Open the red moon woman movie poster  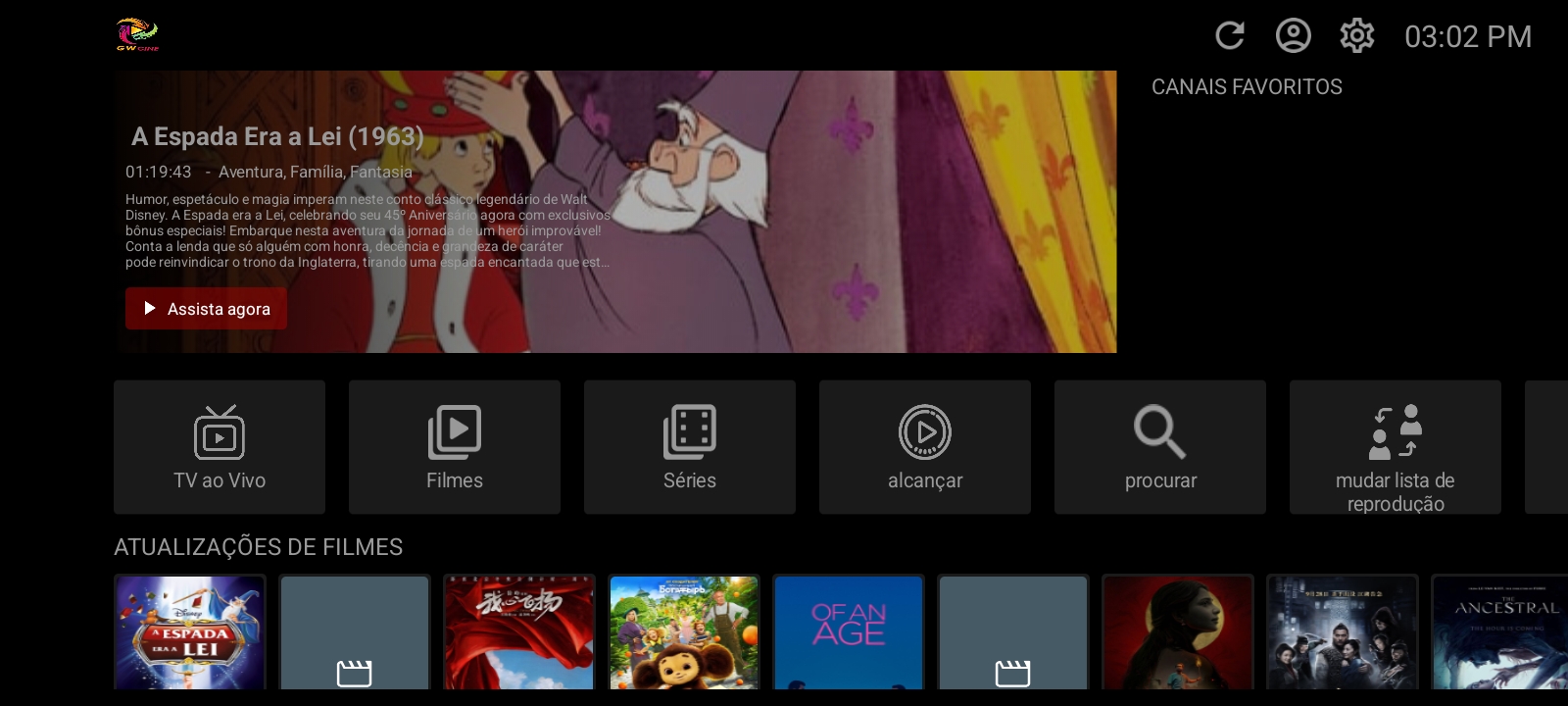pyautogui.click(x=1178, y=632)
